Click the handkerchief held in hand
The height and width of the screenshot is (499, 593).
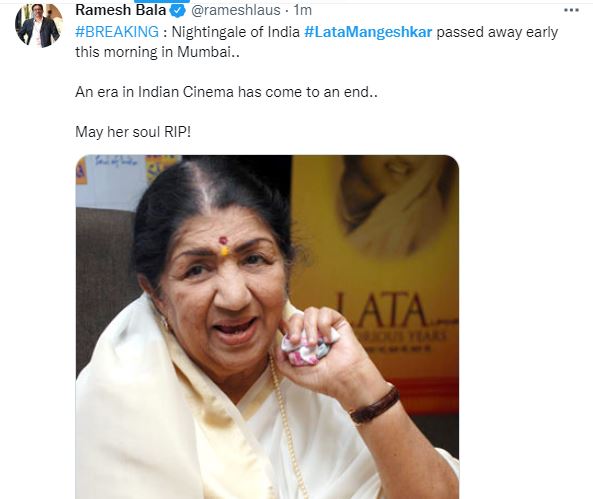(308, 348)
